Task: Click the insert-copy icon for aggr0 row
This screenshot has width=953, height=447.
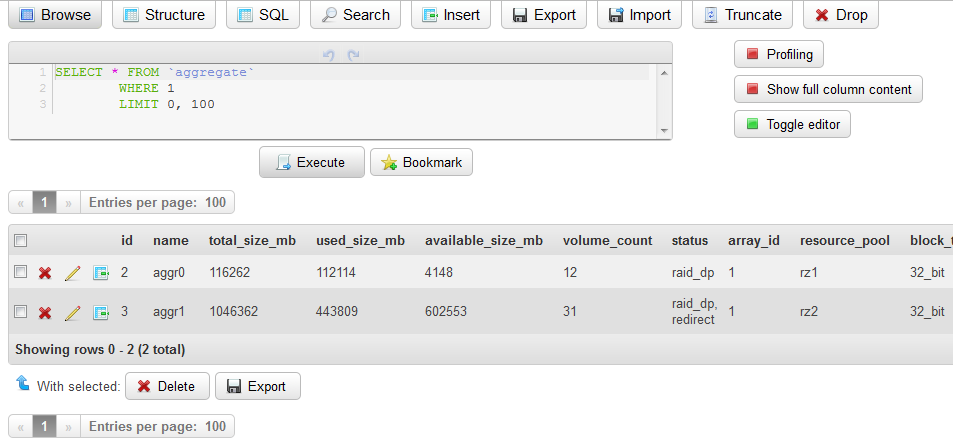Action: pyautogui.click(x=101, y=273)
